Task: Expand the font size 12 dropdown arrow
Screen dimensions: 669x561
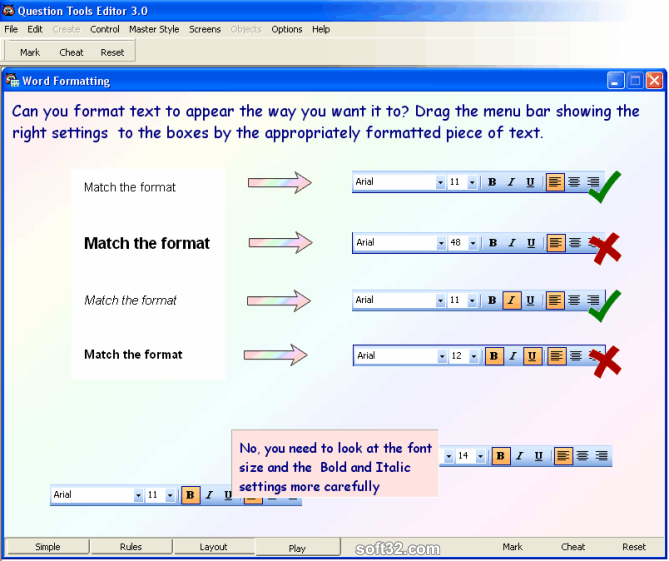Action: (x=474, y=356)
